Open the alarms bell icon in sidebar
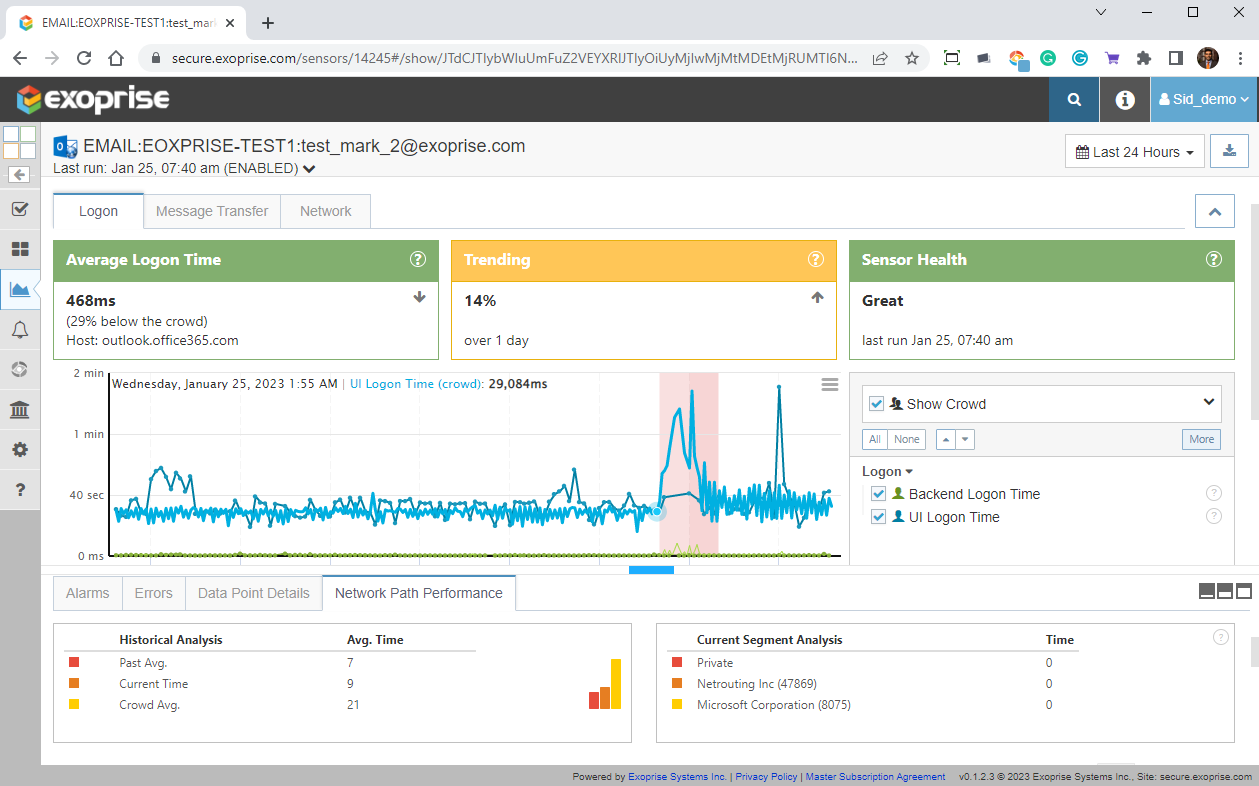The width and height of the screenshot is (1259, 786). coord(19,330)
